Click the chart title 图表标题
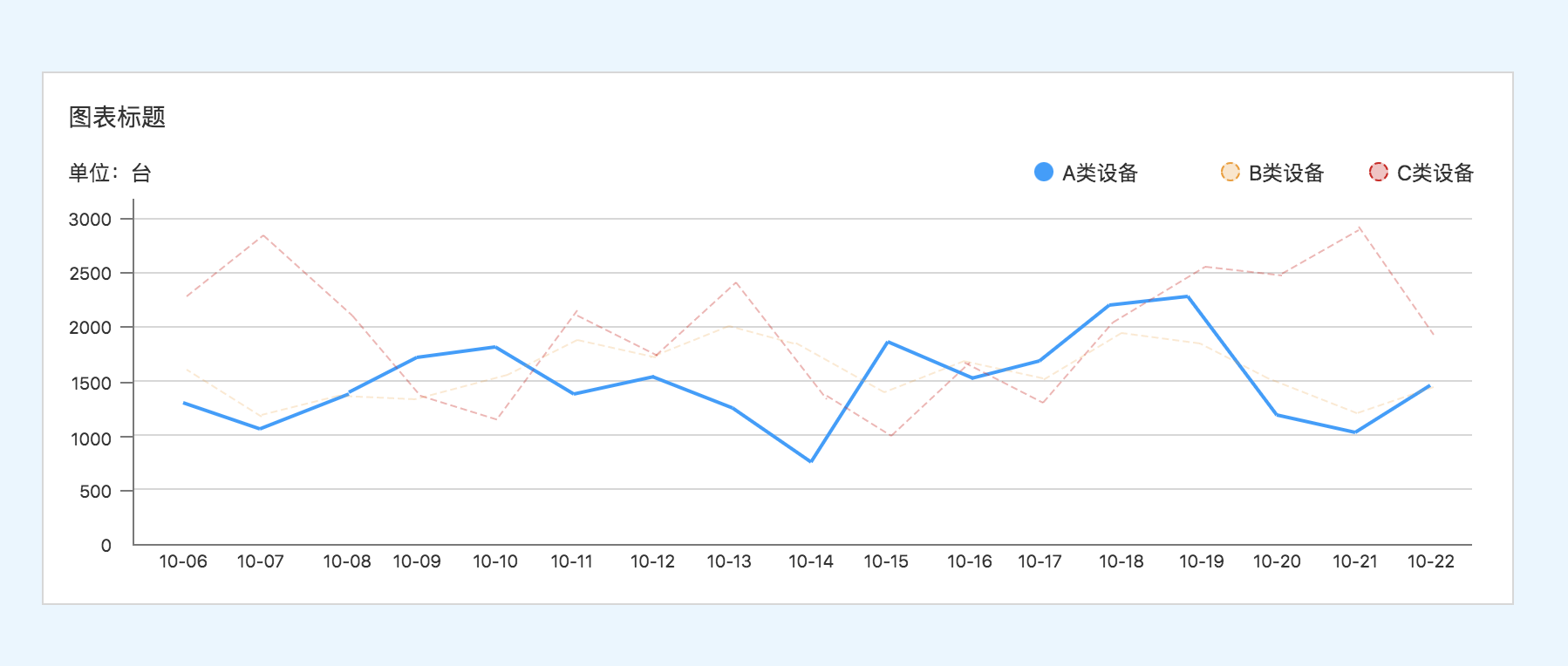The width and height of the screenshot is (1568, 666). [117, 117]
